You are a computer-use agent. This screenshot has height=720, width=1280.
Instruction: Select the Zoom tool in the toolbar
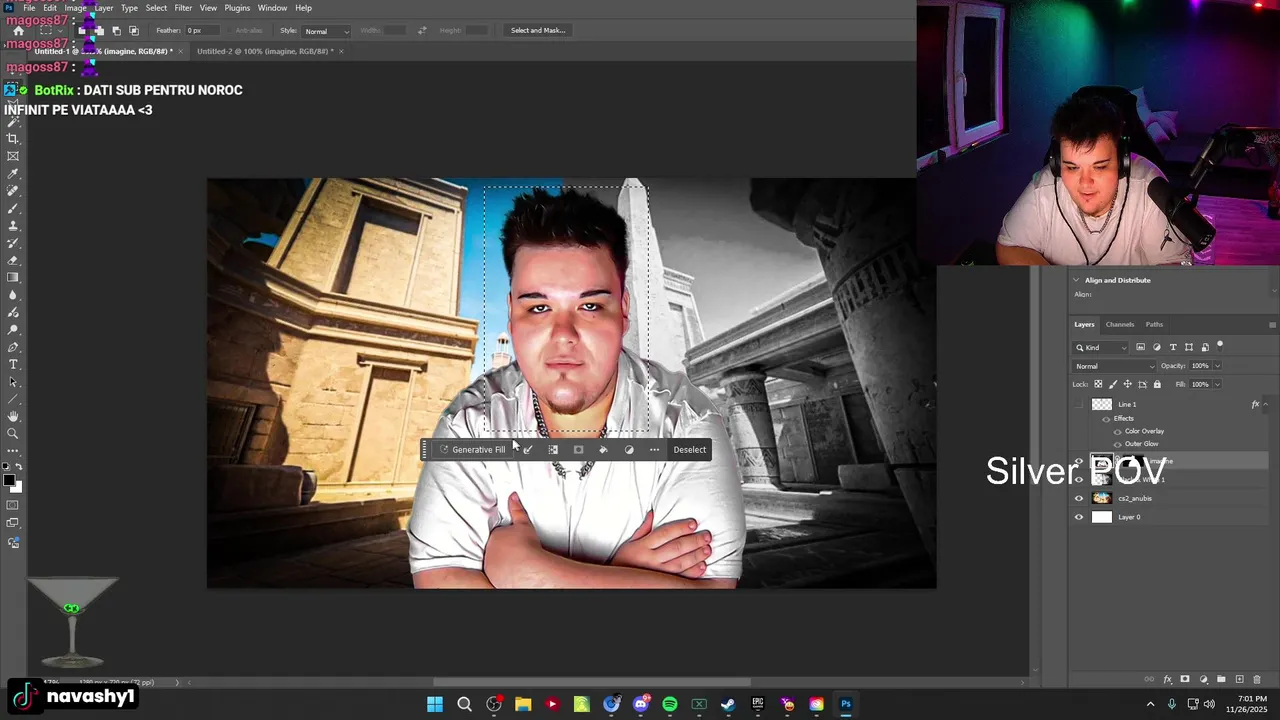tap(13, 434)
